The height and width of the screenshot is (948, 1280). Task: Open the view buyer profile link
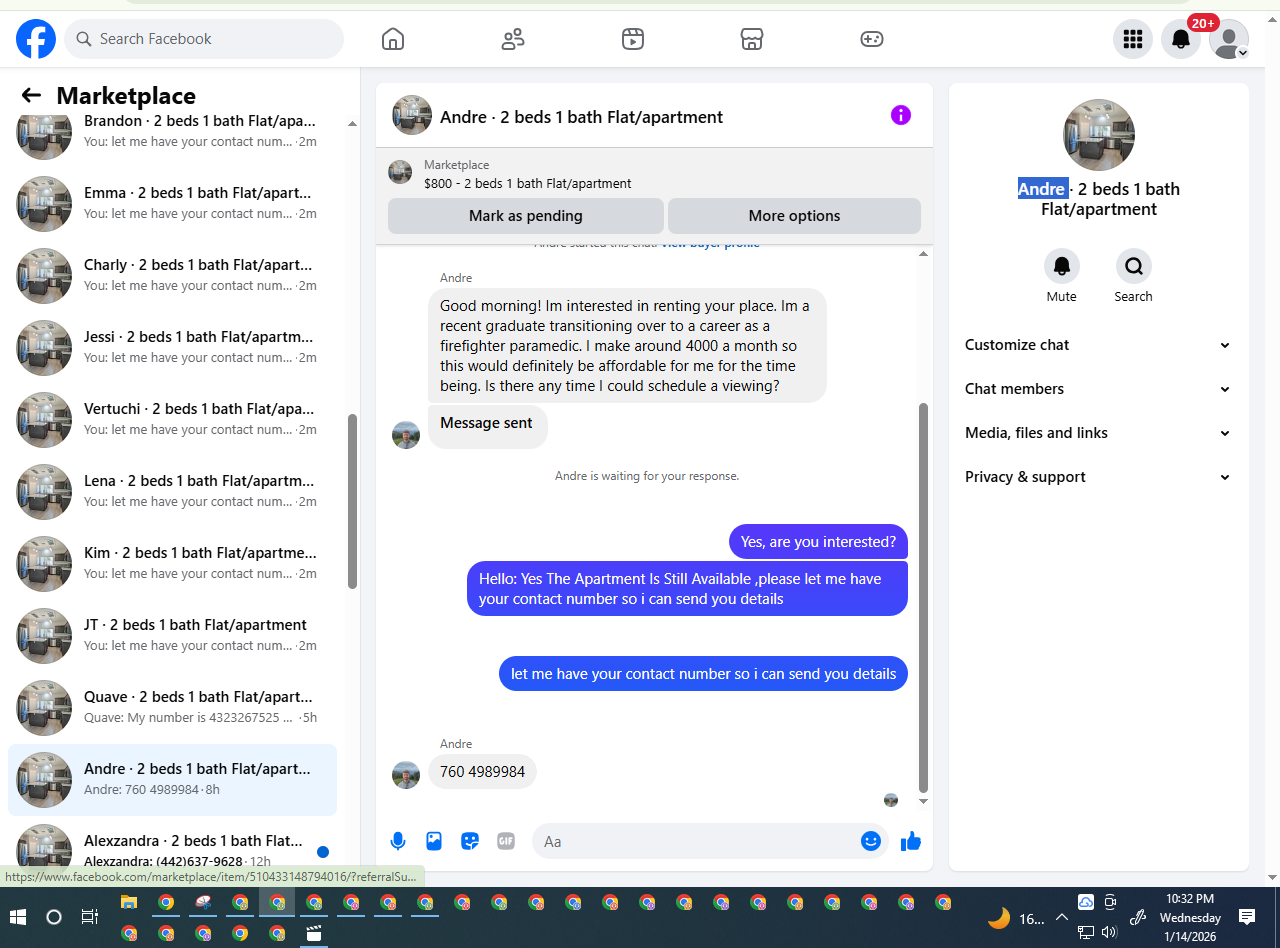coord(710,243)
